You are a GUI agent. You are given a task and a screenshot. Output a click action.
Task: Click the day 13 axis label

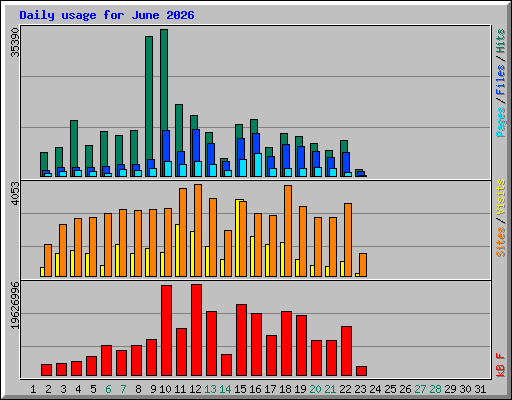210,389
